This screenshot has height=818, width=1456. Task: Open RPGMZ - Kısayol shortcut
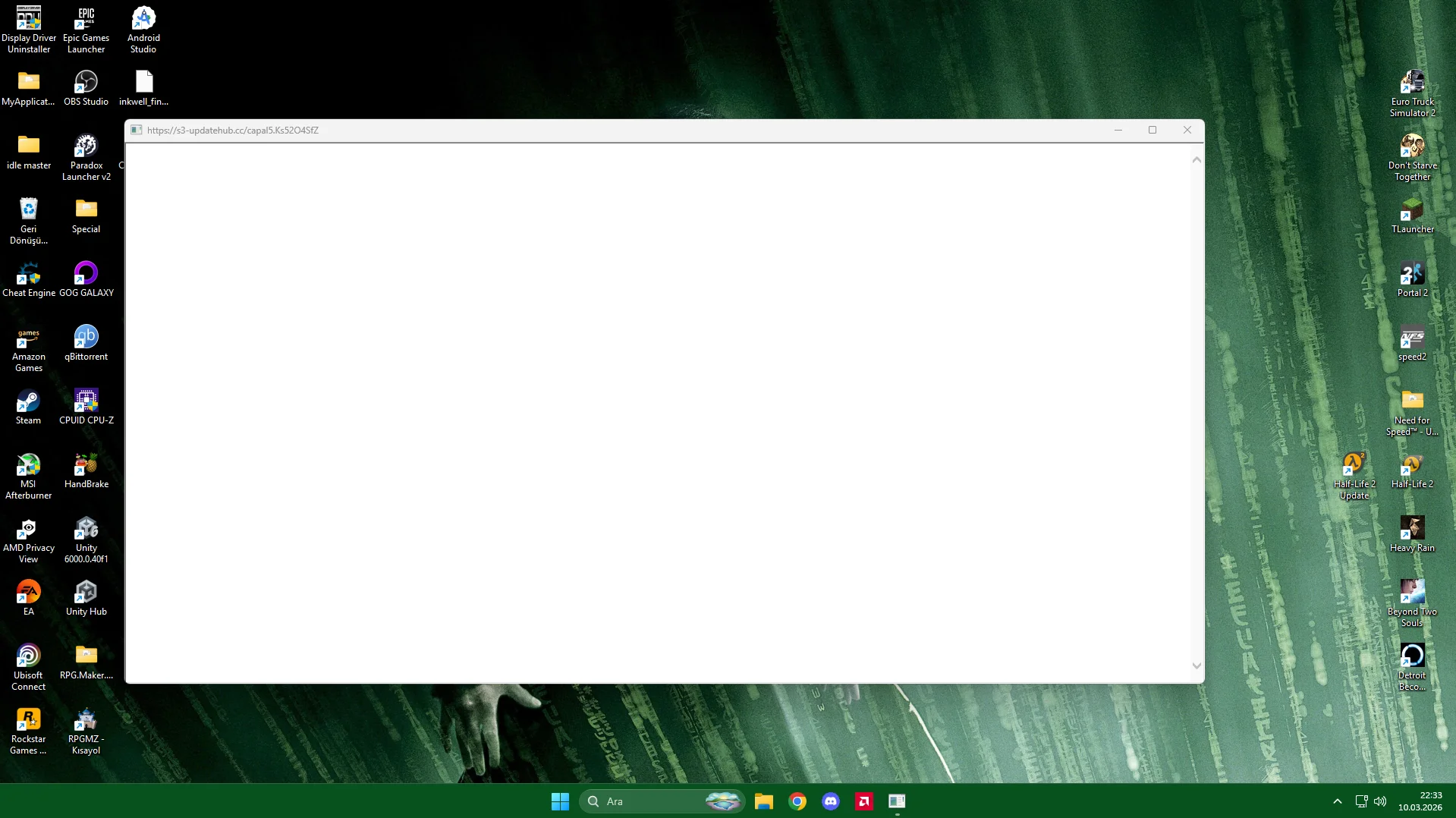(86, 731)
